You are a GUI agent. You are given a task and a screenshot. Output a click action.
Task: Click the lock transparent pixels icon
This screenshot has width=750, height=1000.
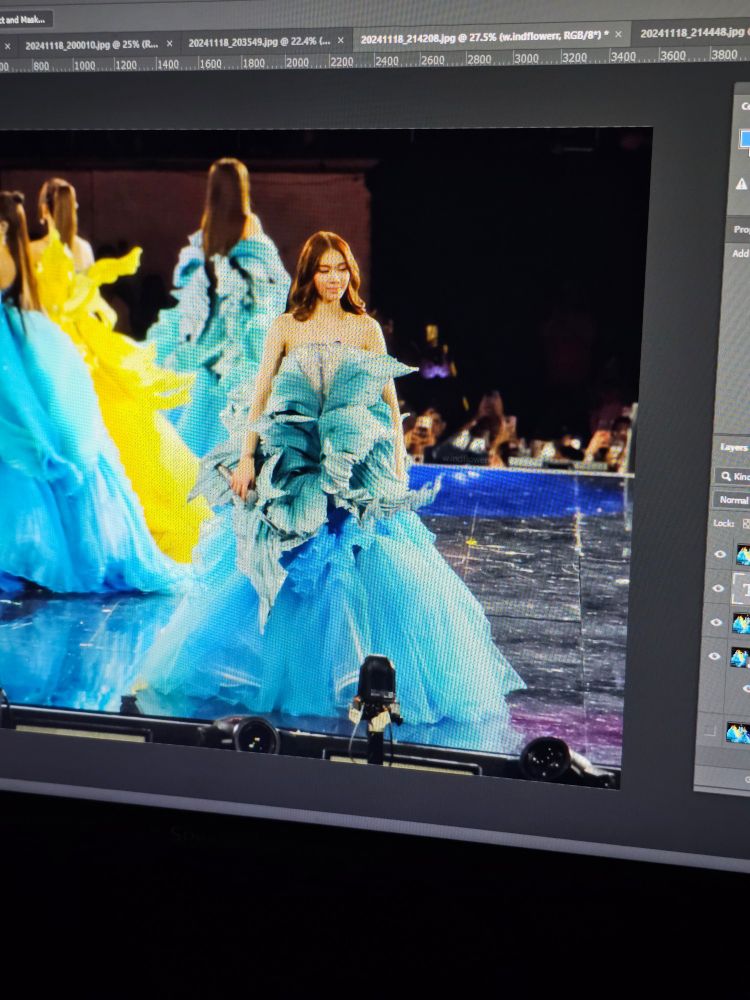(746, 523)
